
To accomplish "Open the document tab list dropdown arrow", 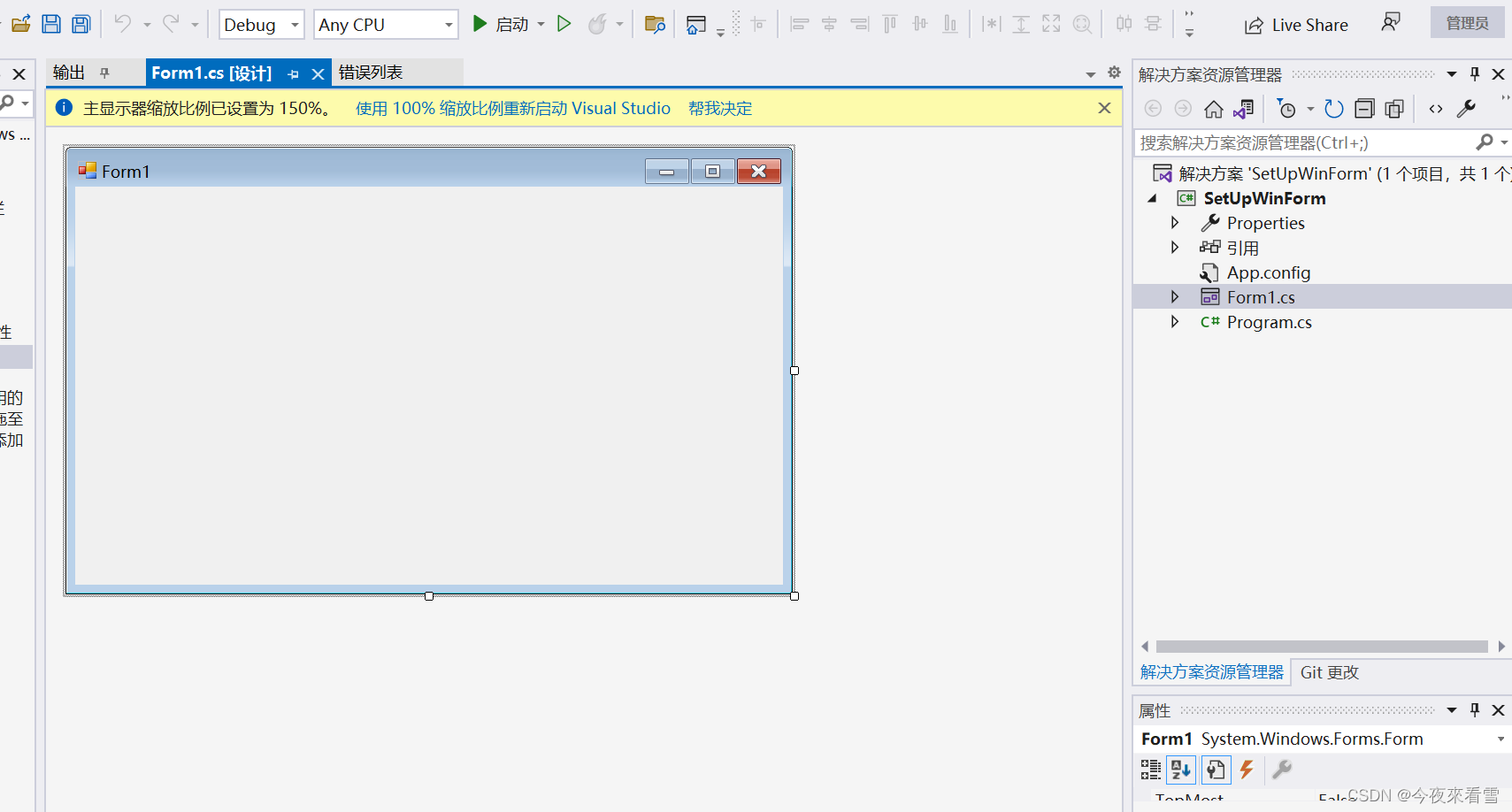I will (1091, 74).
